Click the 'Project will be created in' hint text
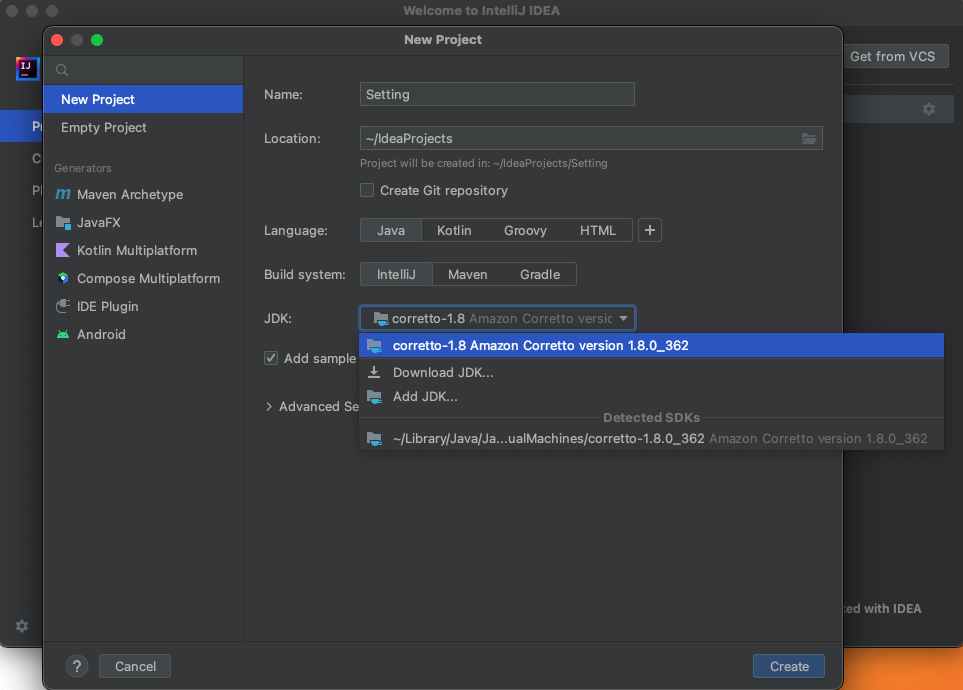The width and height of the screenshot is (963, 690). click(483, 163)
